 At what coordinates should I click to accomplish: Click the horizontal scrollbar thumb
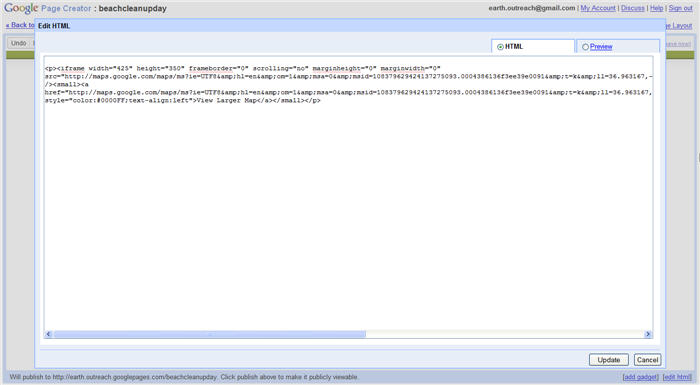coord(210,334)
